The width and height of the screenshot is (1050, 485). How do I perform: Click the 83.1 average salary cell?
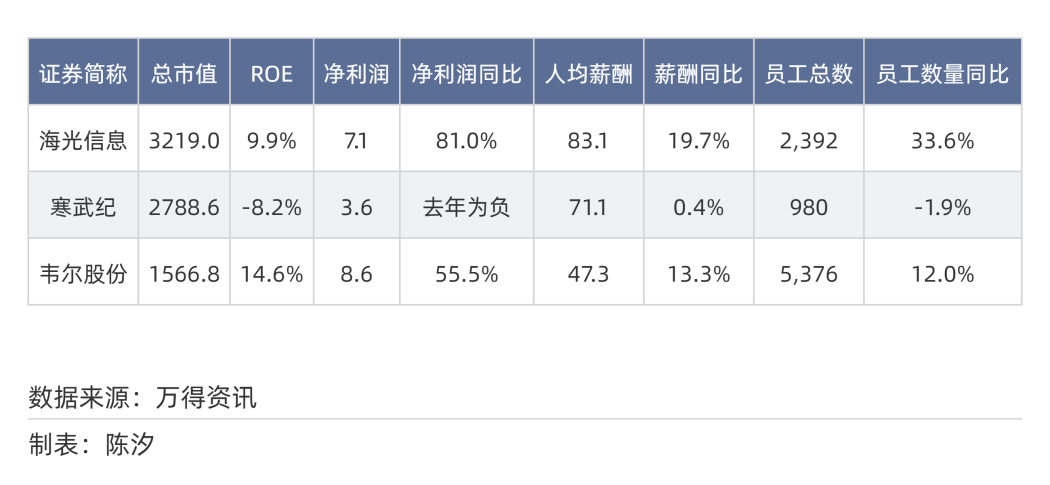588,140
